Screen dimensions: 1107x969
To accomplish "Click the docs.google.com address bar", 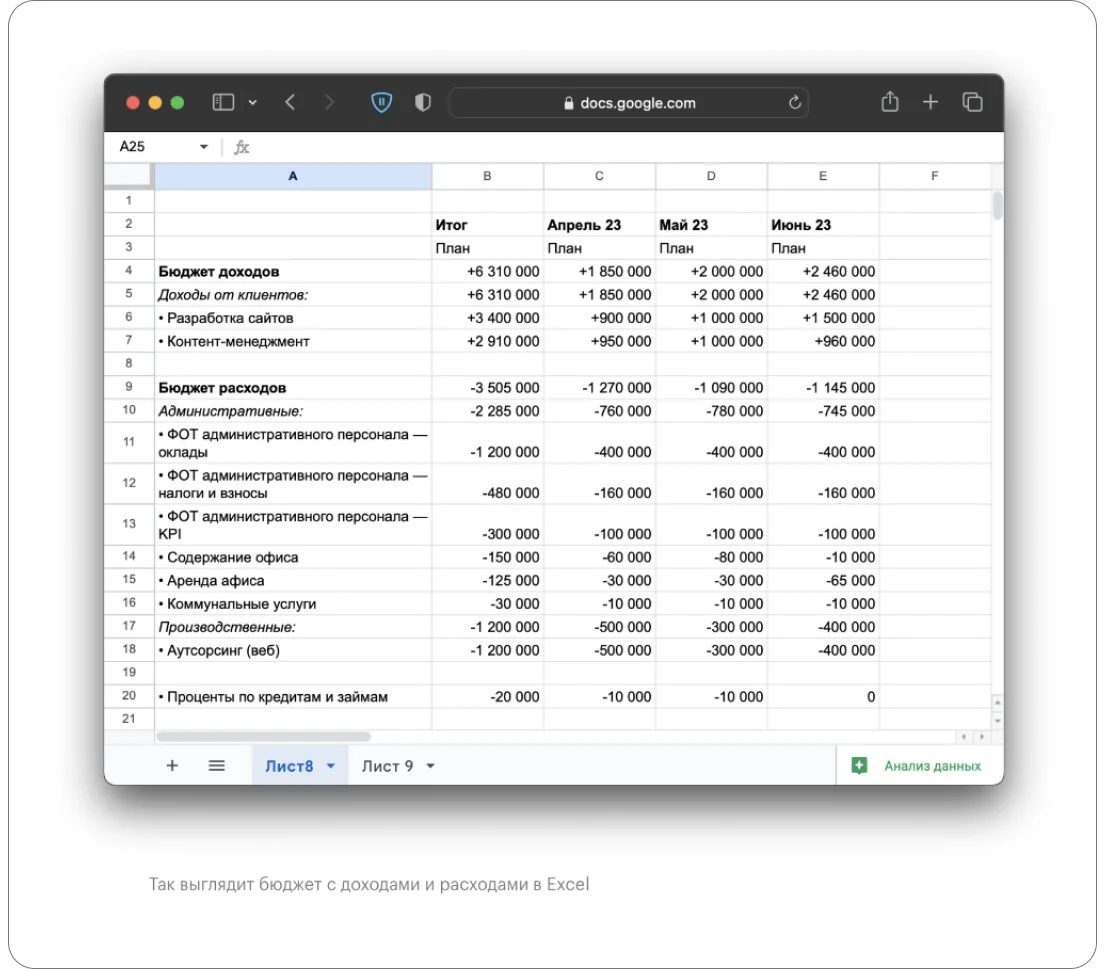I will tap(630, 103).
